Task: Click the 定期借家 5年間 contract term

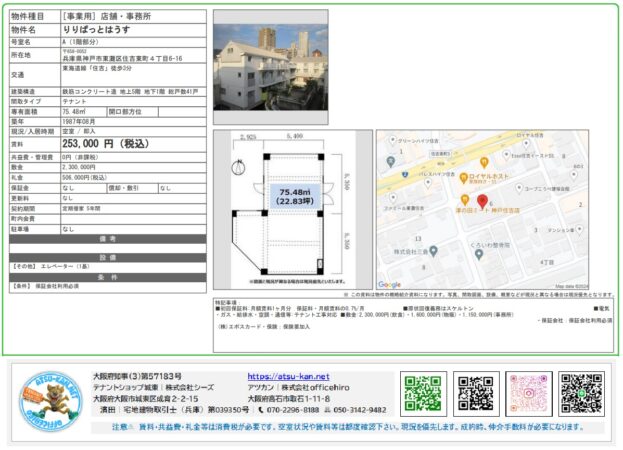Action: click(81, 209)
